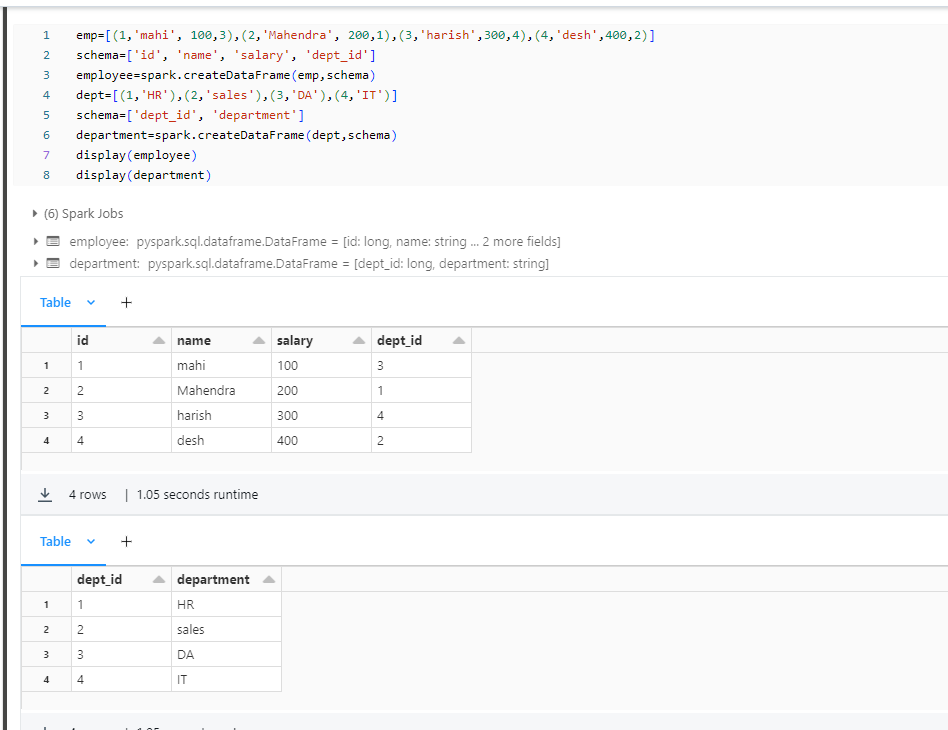
Task: Click the department DataFrame table icon
Action: 53,263
